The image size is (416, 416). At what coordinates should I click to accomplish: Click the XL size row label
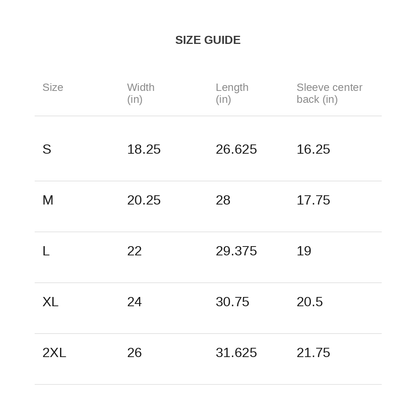tap(50, 302)
